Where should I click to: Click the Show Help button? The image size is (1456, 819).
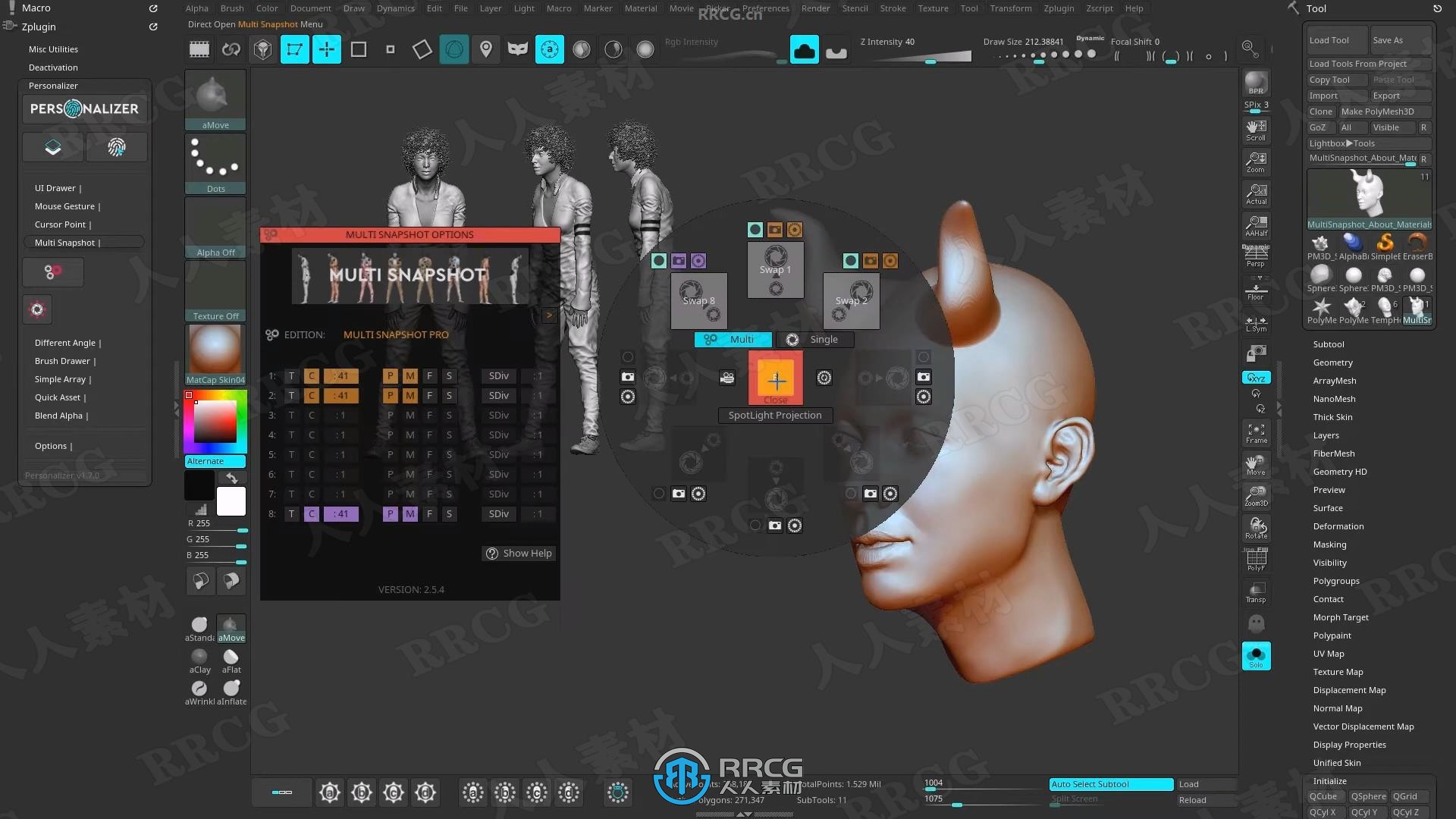coord(519,554)
